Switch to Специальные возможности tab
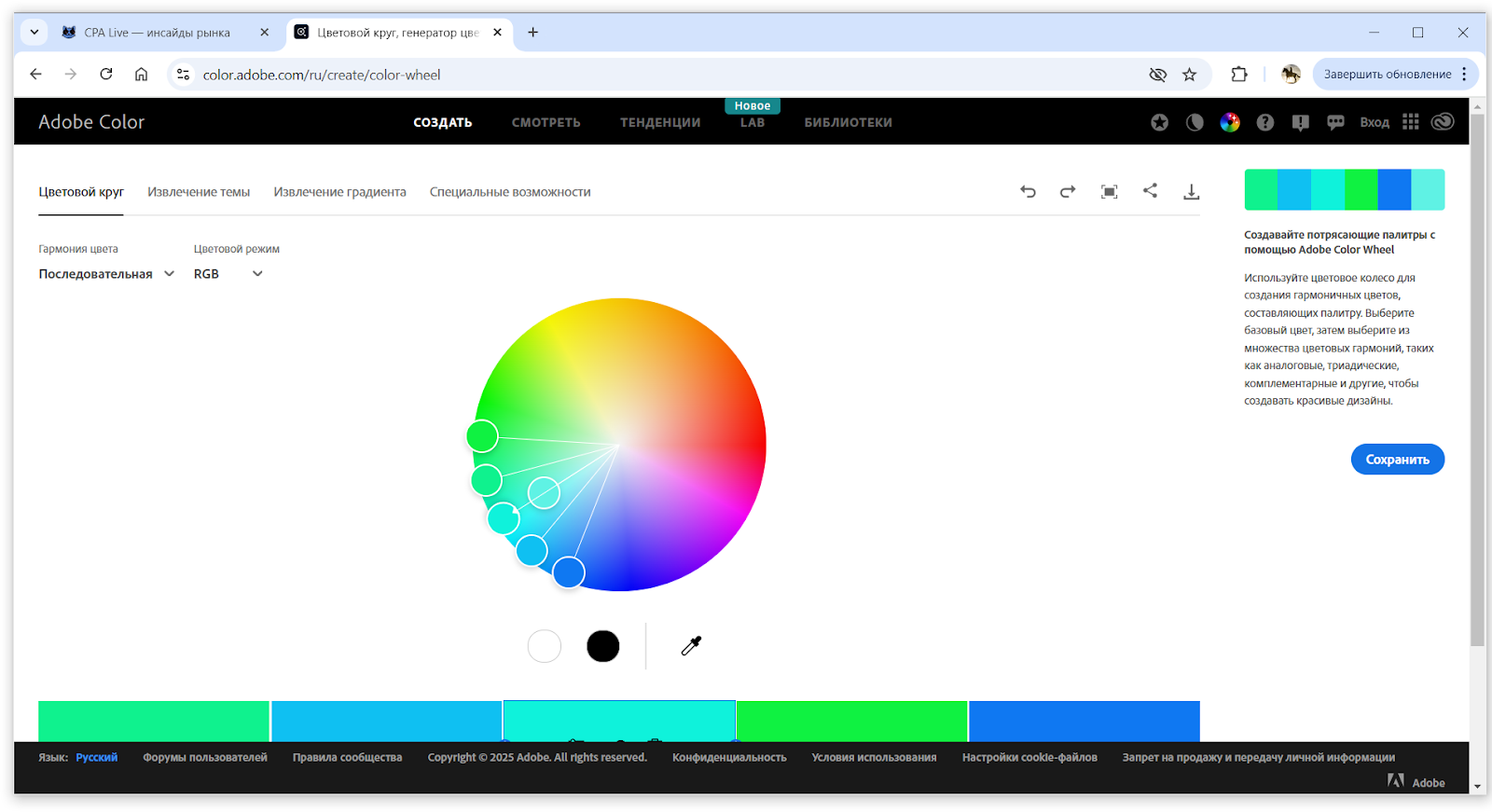Image resolution: width=1492 pixels, height=812 pixels. click(x=510, y=192)
